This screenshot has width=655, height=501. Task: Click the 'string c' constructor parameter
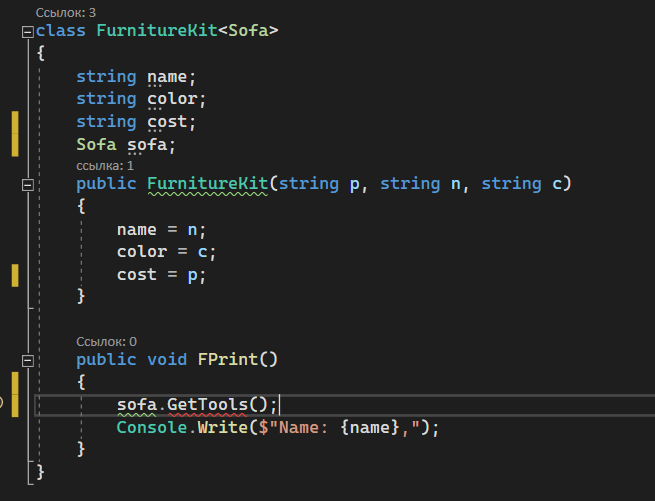click(521, 184)
